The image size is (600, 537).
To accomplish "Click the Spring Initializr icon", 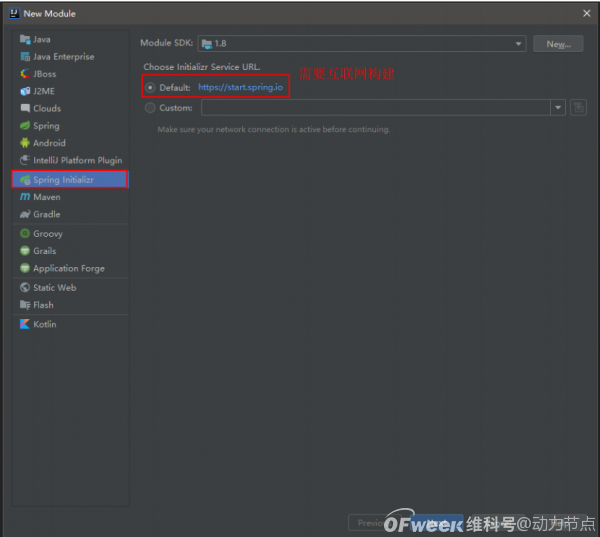I will tap(25, 180).
